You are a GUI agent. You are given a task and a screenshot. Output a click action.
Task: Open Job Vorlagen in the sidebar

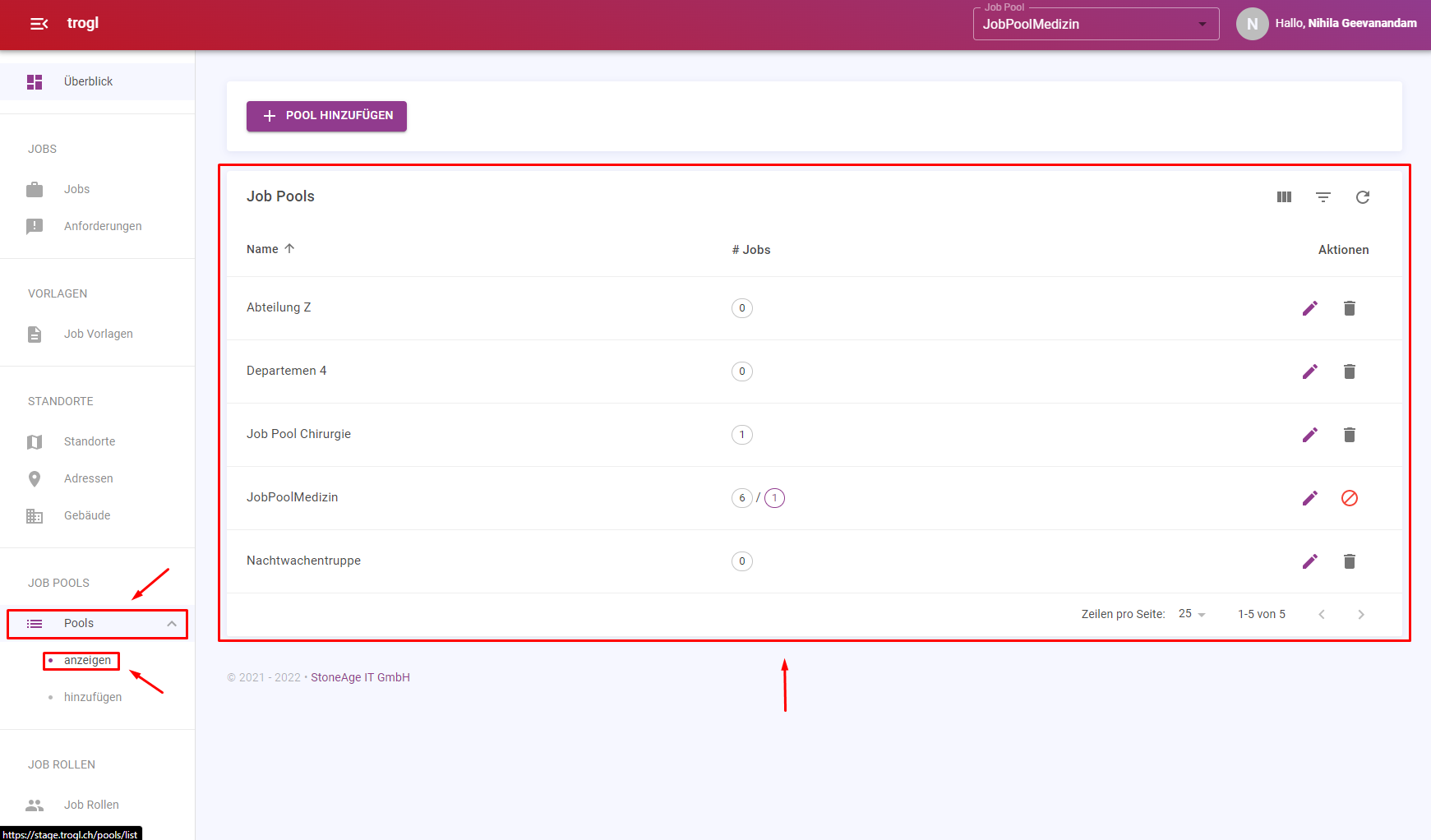(98, 334)
